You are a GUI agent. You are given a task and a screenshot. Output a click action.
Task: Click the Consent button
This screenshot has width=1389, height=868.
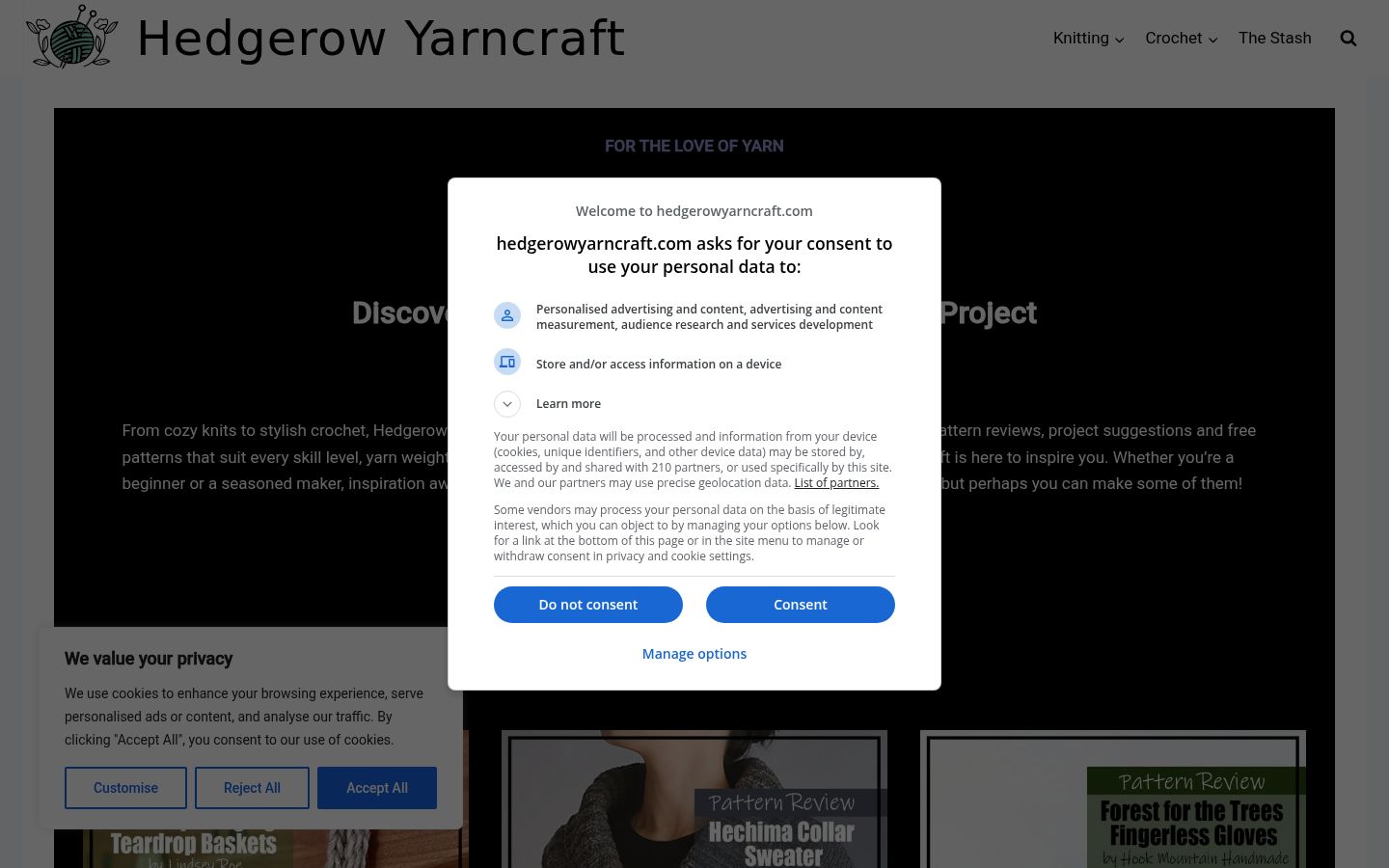tap(801, 605)
